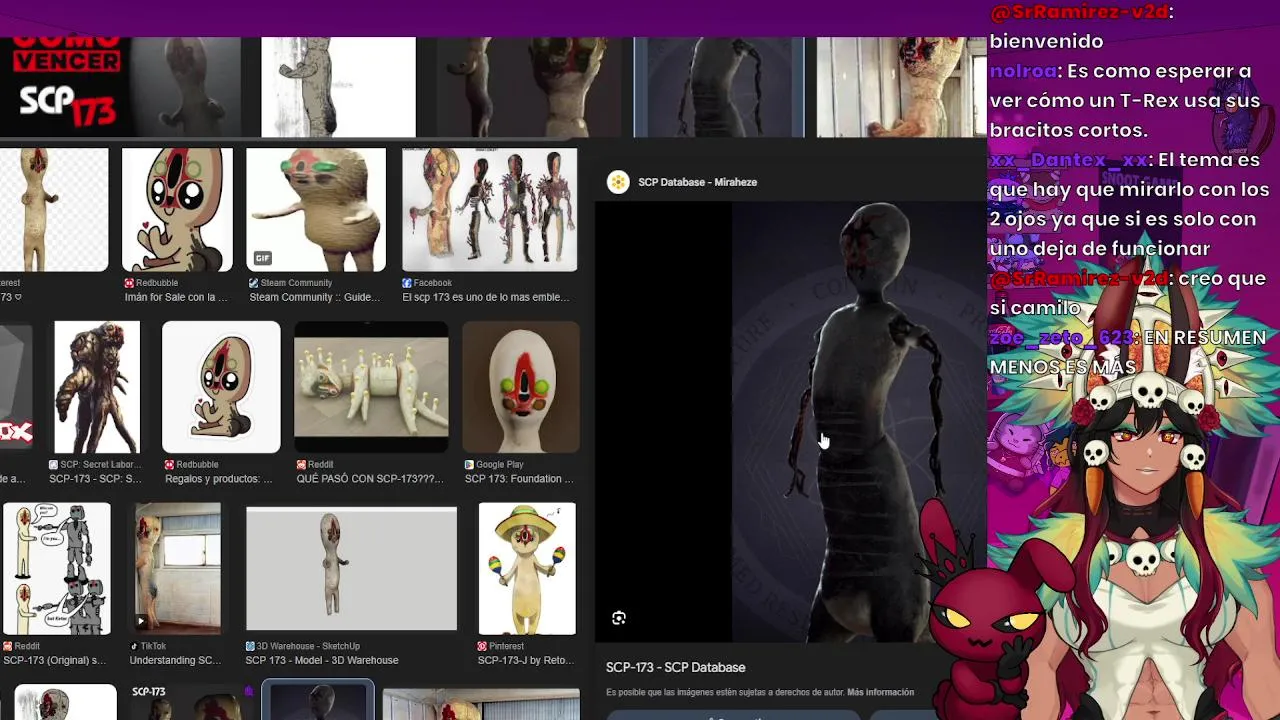Click the Google Lens search icon on the preview
1280x720 pixels.
(619, 618)
